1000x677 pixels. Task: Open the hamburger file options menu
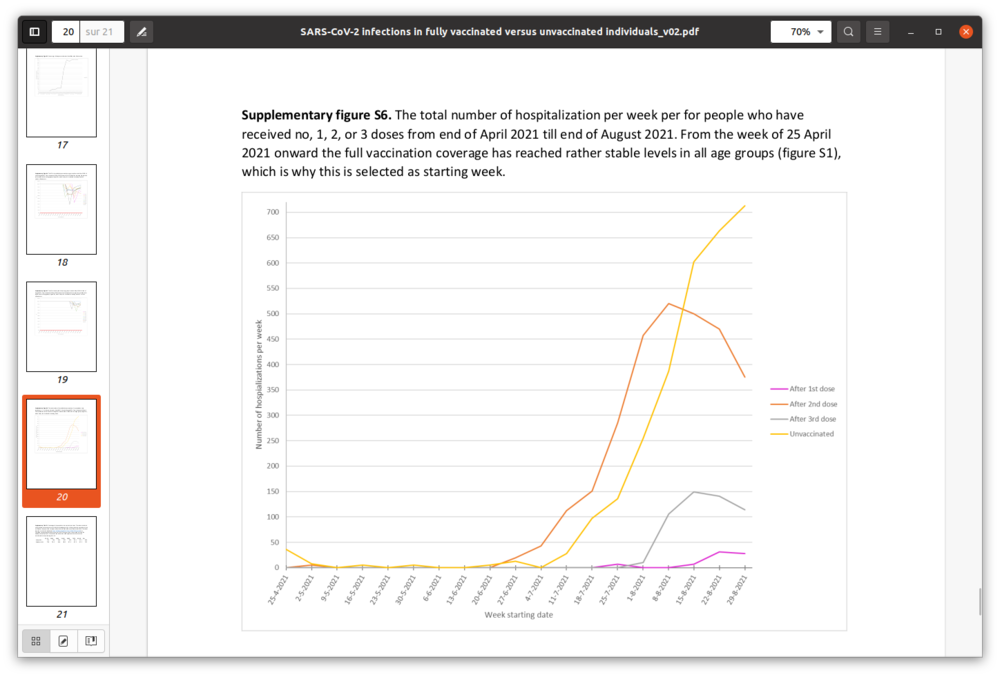pyautogui.click(x=877, y=32)
